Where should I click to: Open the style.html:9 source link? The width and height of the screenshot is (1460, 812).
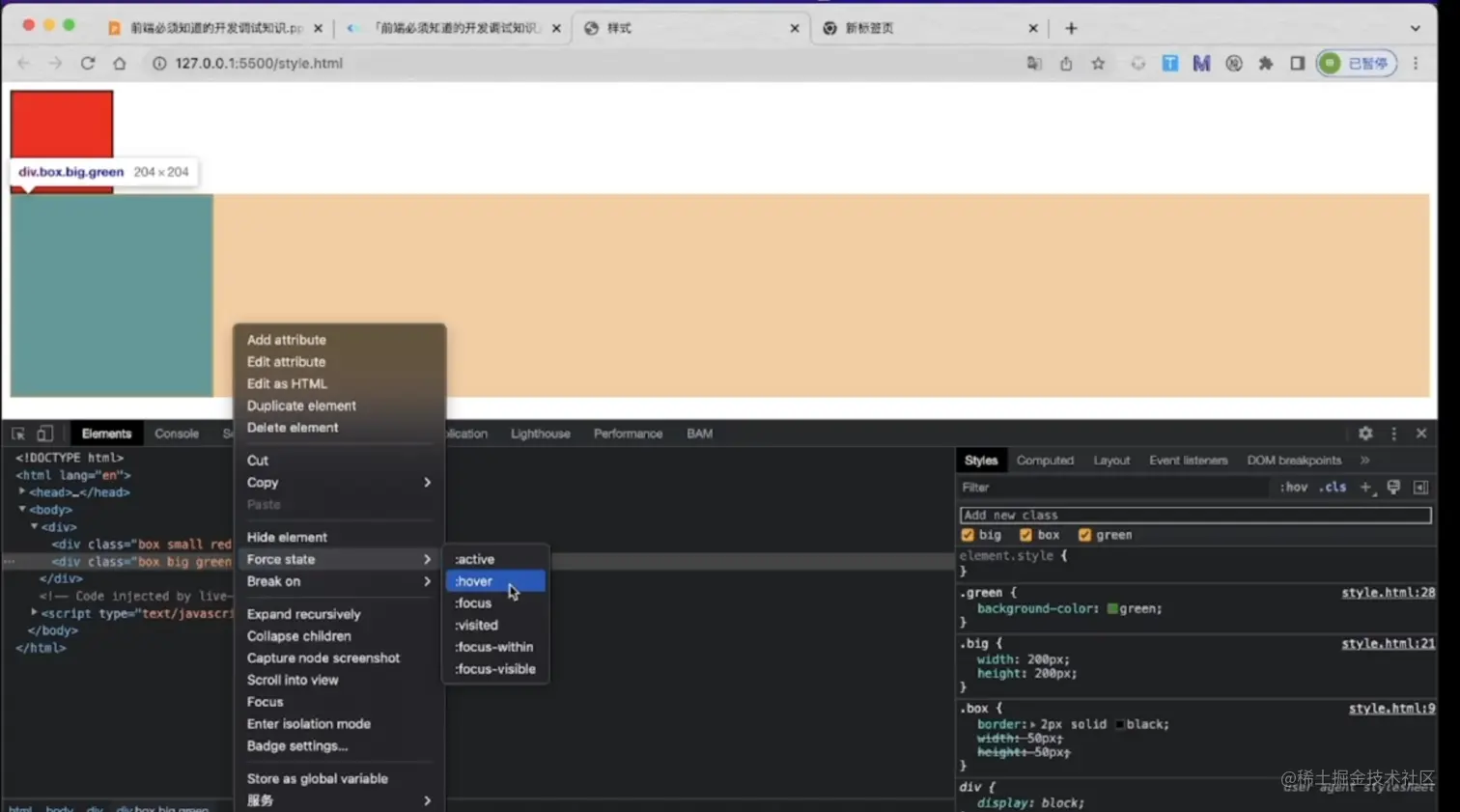(1391, 709)
